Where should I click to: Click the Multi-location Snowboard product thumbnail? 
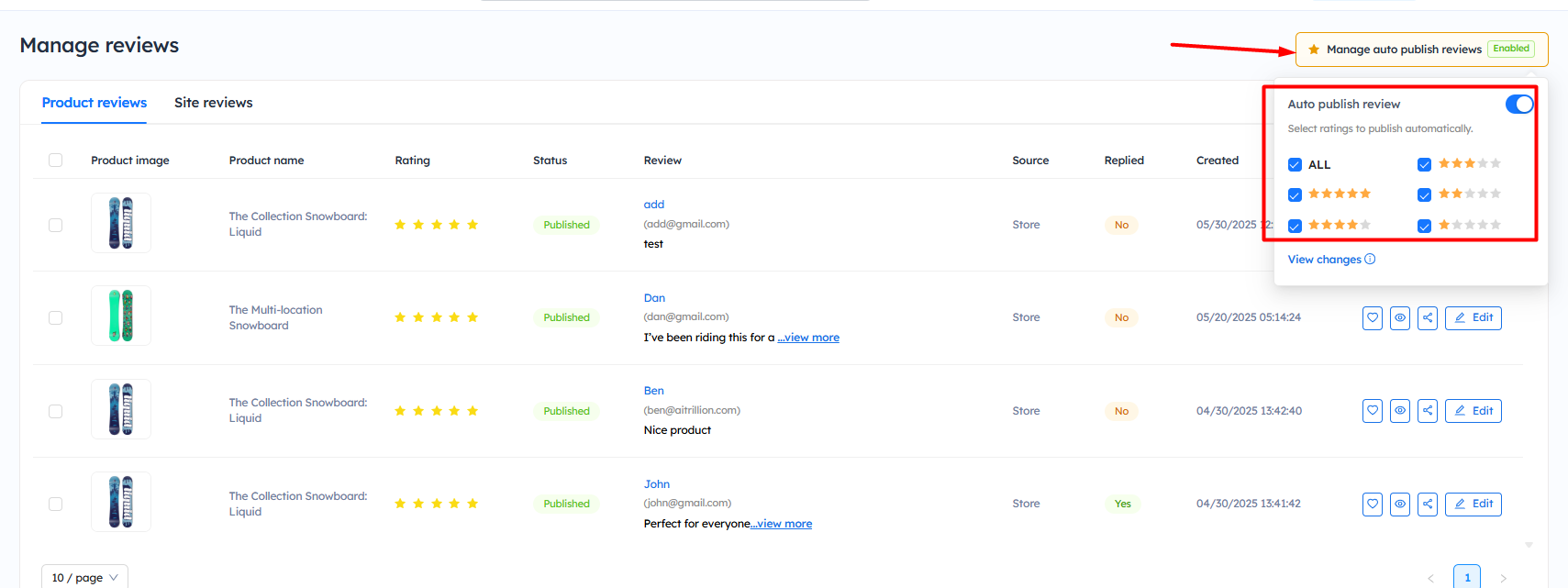[121, 316]
